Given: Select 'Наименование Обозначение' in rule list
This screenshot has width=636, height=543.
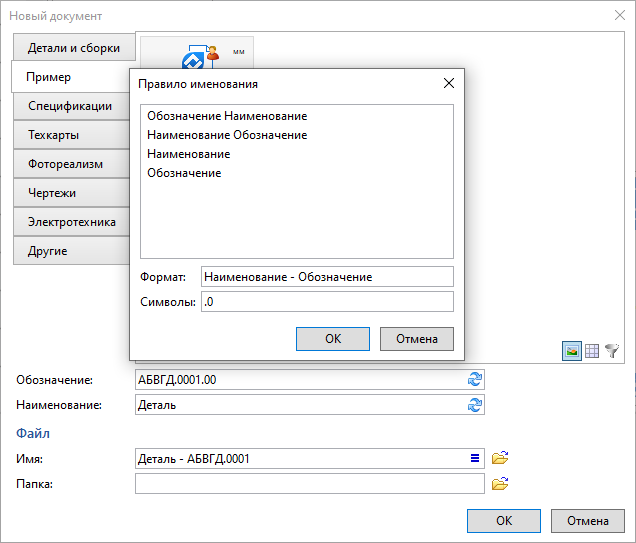Looking at the screenshot, I should click(x=226, y=135).
